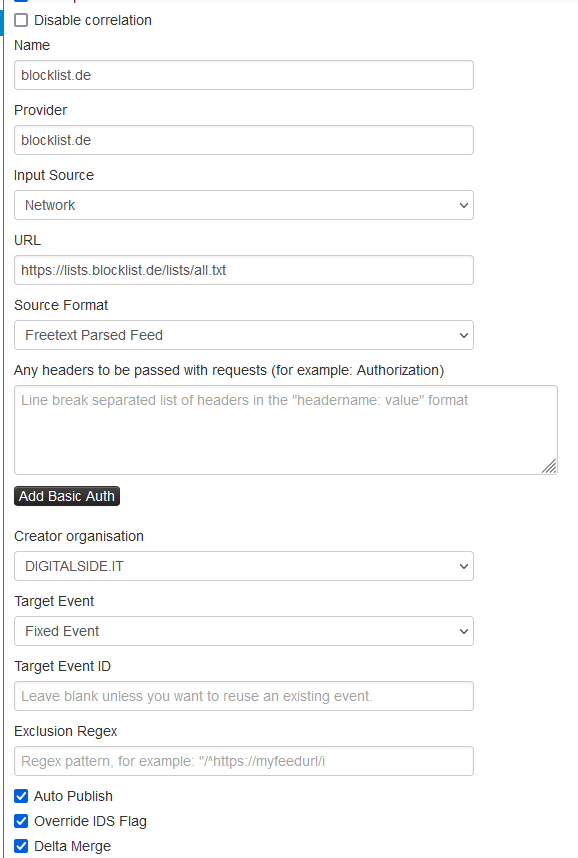The height and width of the screenshot is (858, 578).
Task: Click inside the Provider text field
Action: pyautogui.click(x=243, y=140)
